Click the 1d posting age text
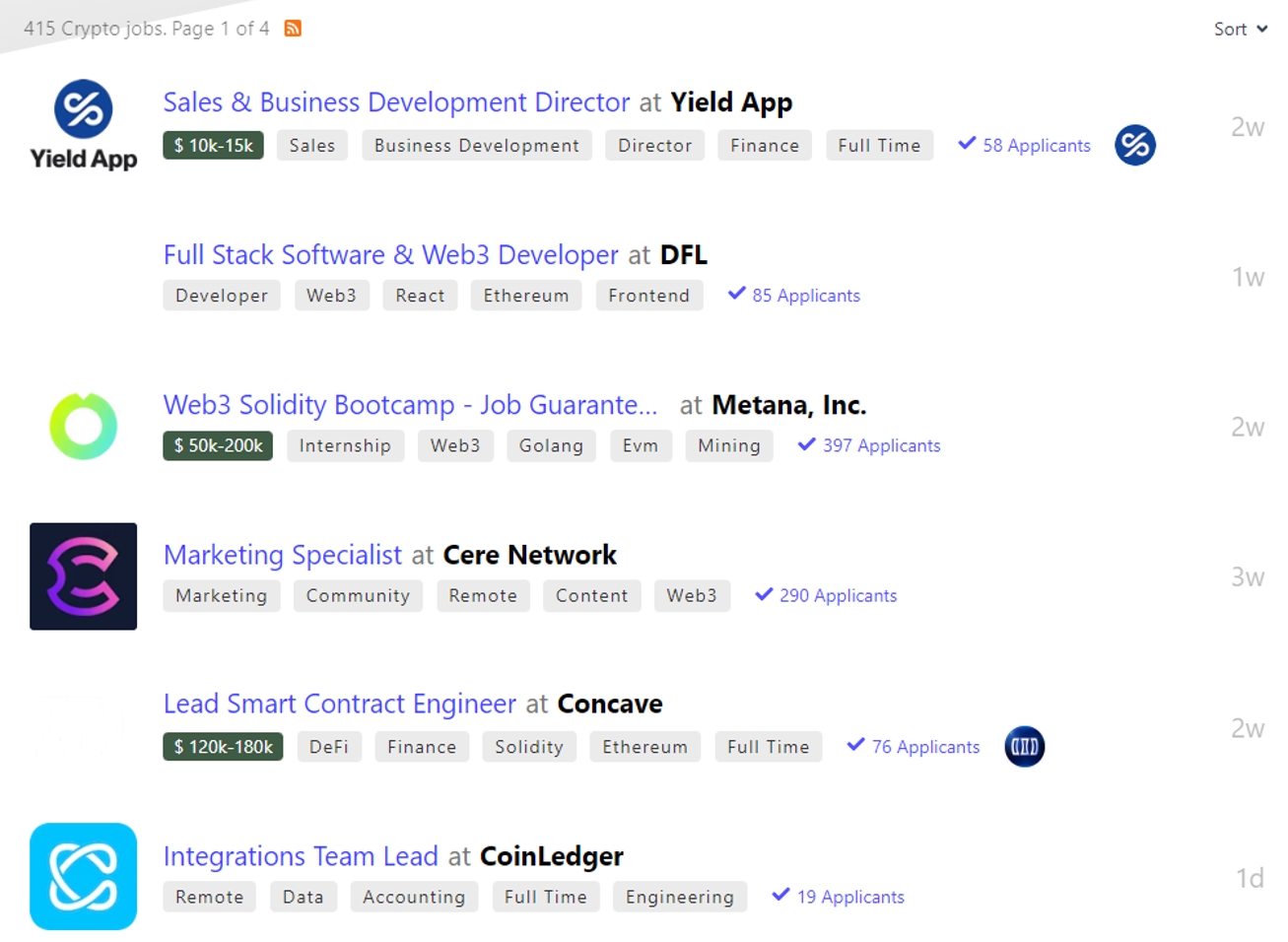The width and height of the screenshot is (1288, 942). [1250, 878]
